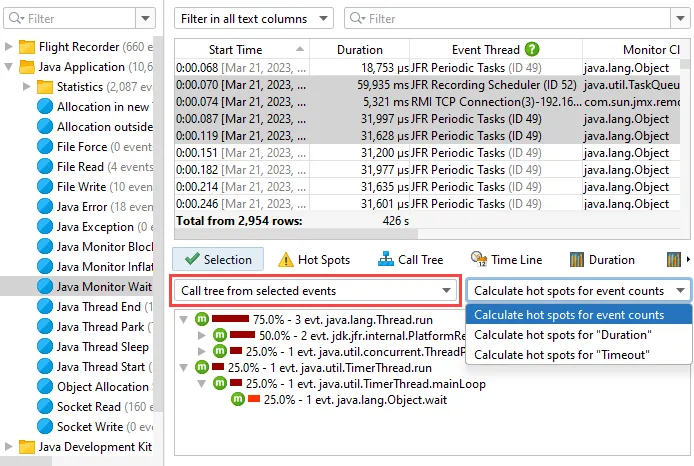Image resolution: width=694 pixels, height=466 pixels.
Task: Sort by the Duration column header
Action: [x=359, y=50]
